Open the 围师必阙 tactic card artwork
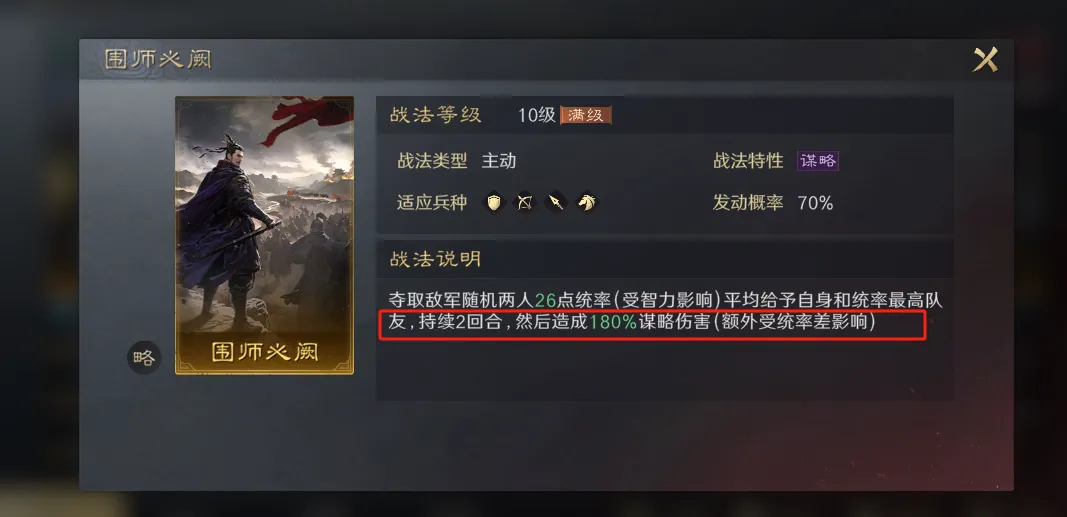 click(264, 235)
